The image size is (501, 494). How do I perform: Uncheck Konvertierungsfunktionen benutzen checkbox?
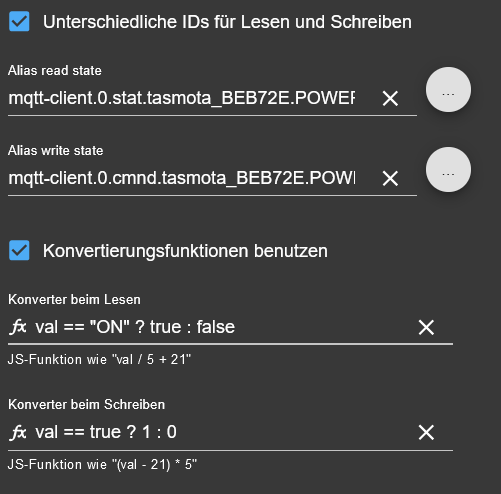tap(19, 250)
